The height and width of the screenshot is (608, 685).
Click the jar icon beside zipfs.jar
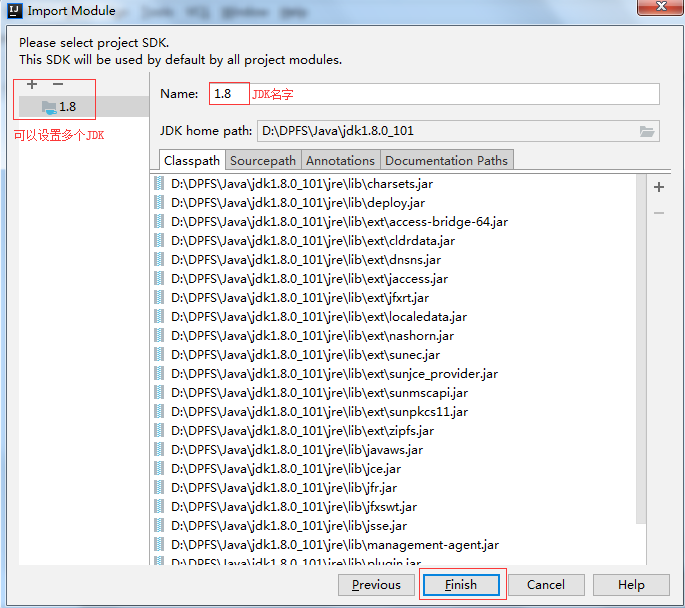159,431
